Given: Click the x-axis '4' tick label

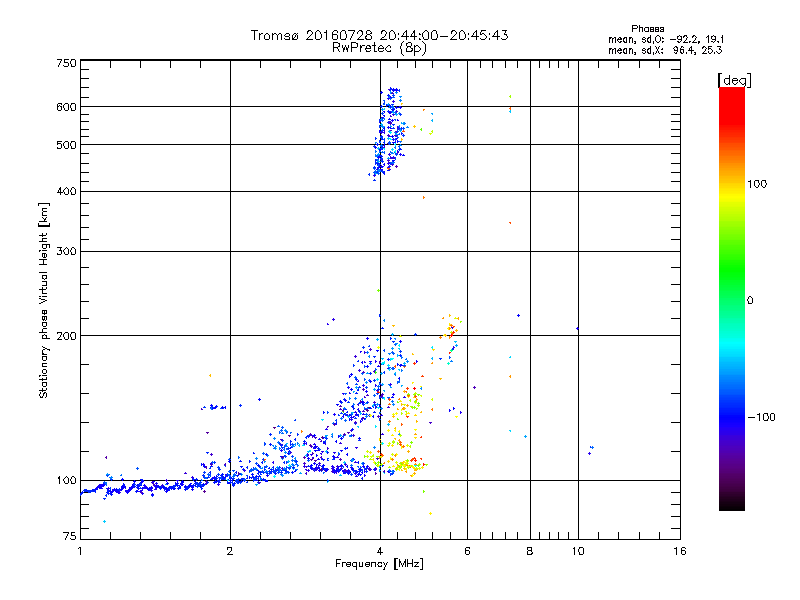Looking at the screenshot, I should click(x=380, y=551).
